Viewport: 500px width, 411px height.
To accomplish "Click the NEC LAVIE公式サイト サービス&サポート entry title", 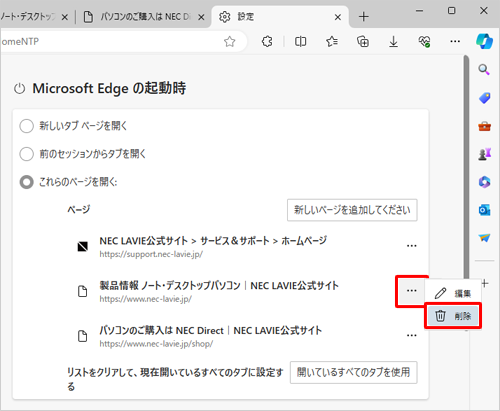I will tap(213, 241).
